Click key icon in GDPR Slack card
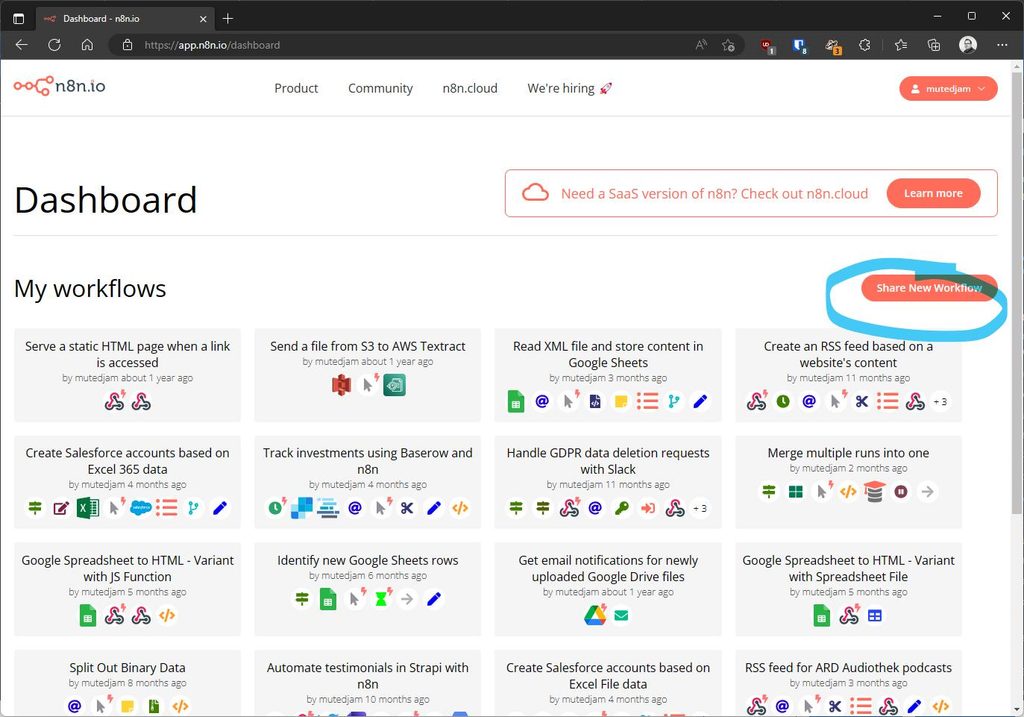 [x=622, y=508]
